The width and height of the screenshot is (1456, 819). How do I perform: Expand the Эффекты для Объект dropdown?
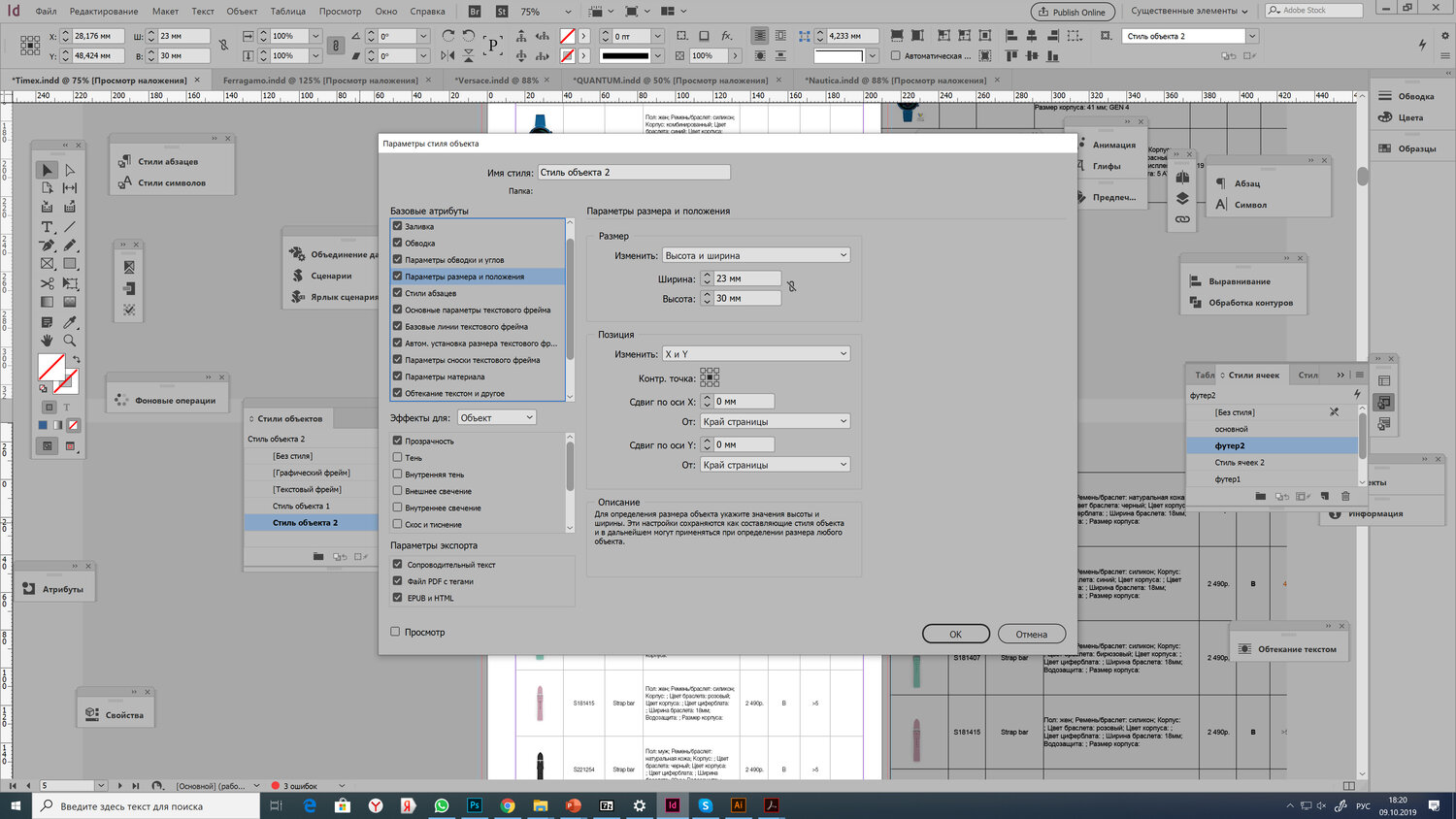pyautogui.click(x=496, y=417)
